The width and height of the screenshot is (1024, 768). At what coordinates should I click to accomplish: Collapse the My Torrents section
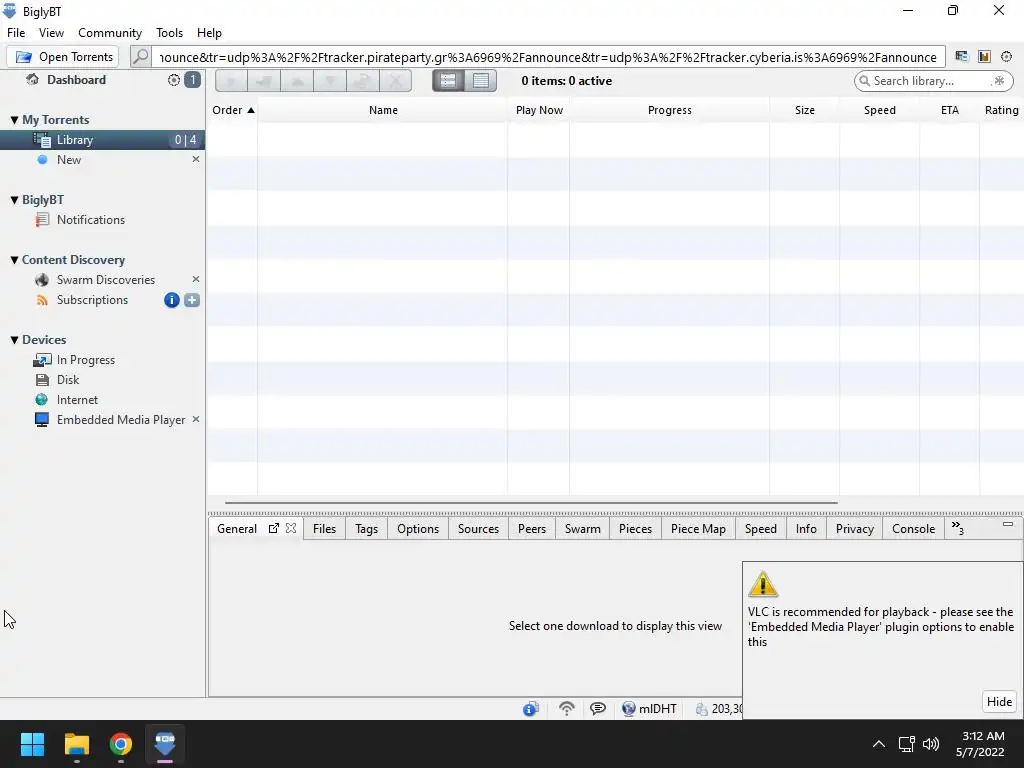pos(14,120)
